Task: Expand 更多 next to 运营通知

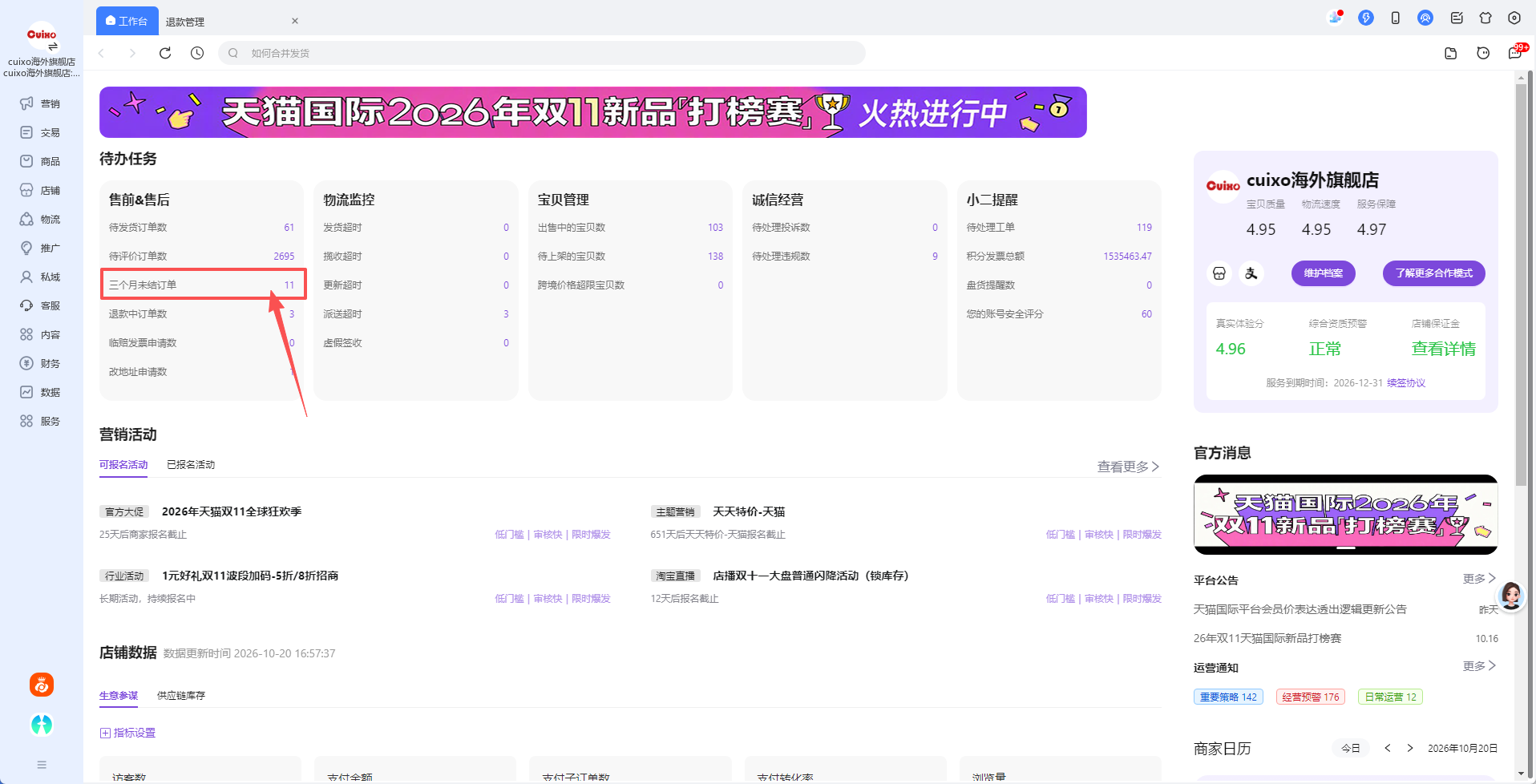Action: (x=1479, y=666)
